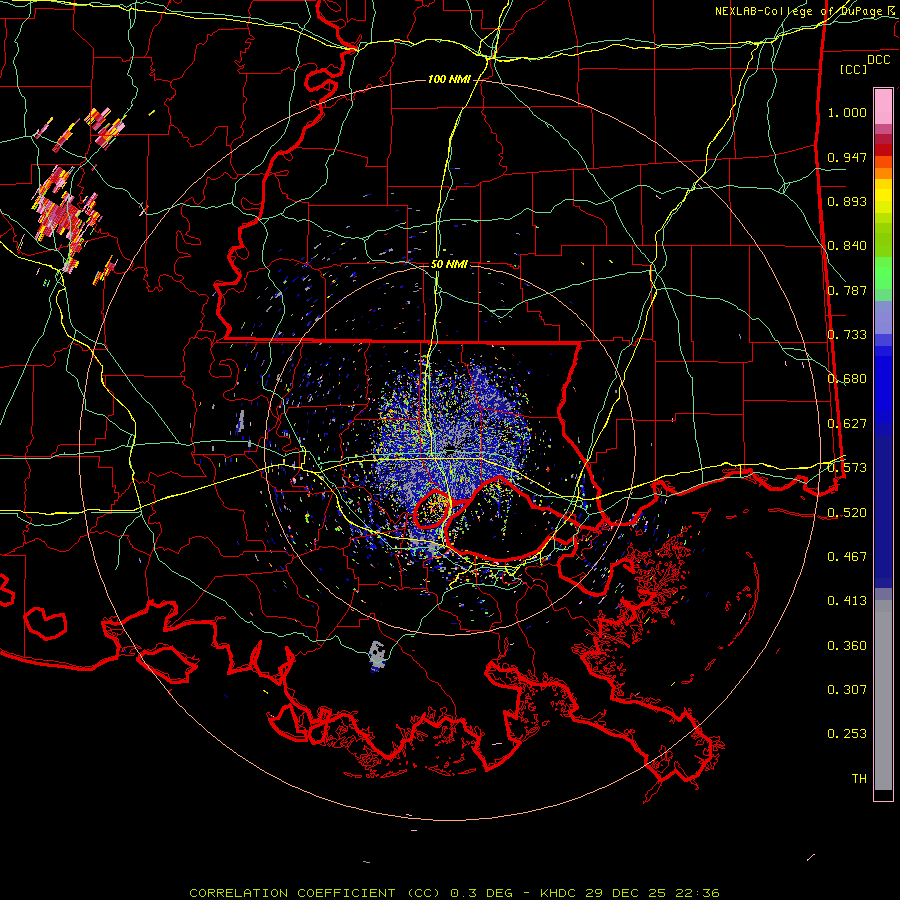Select the 0.467 scale value
This screenshot has height=900, width=900.
(847, 557)
